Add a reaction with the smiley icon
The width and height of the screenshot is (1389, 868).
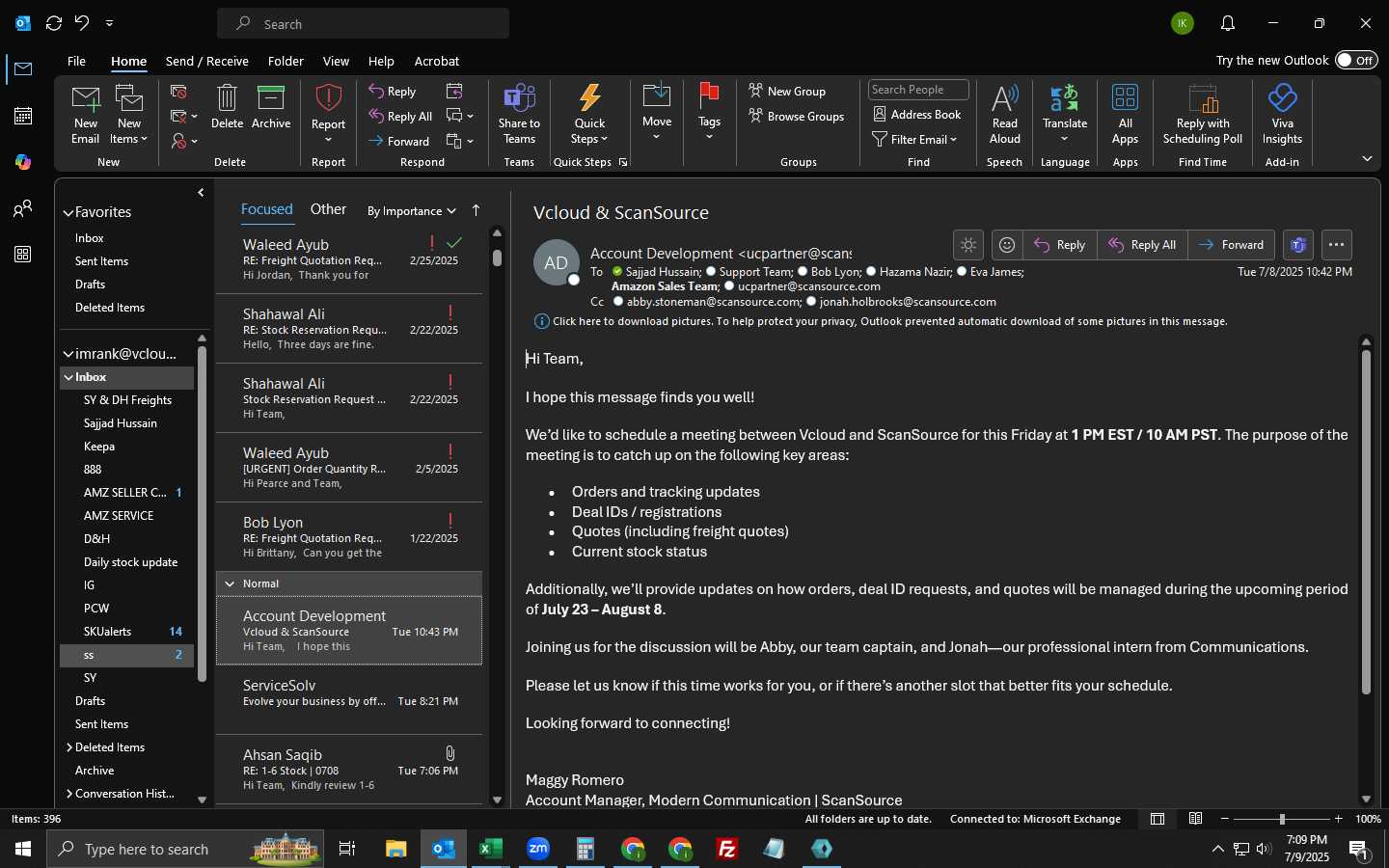click(x=1006, y=245)
